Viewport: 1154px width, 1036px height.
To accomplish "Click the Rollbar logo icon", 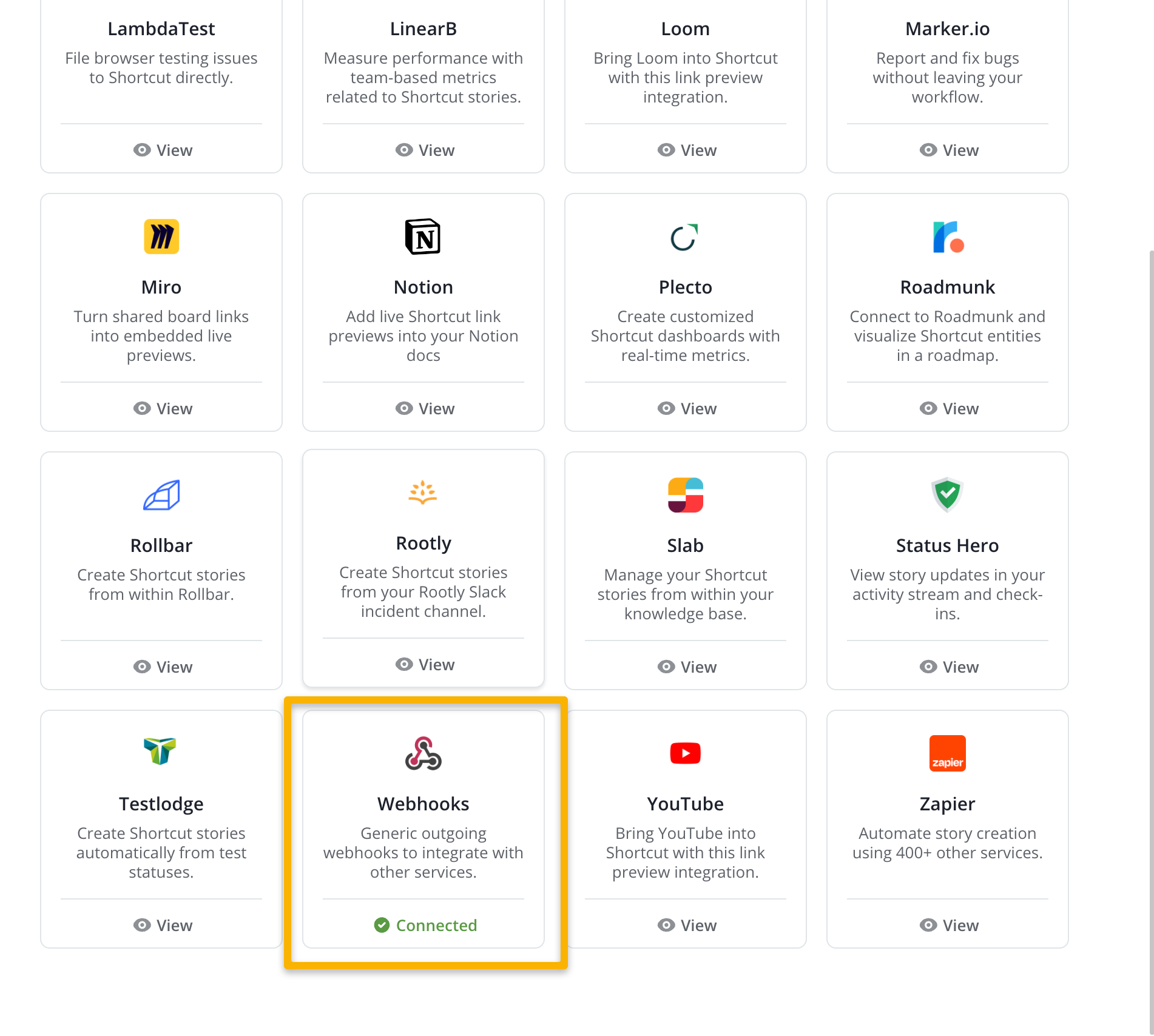I will tap(161, 495).
